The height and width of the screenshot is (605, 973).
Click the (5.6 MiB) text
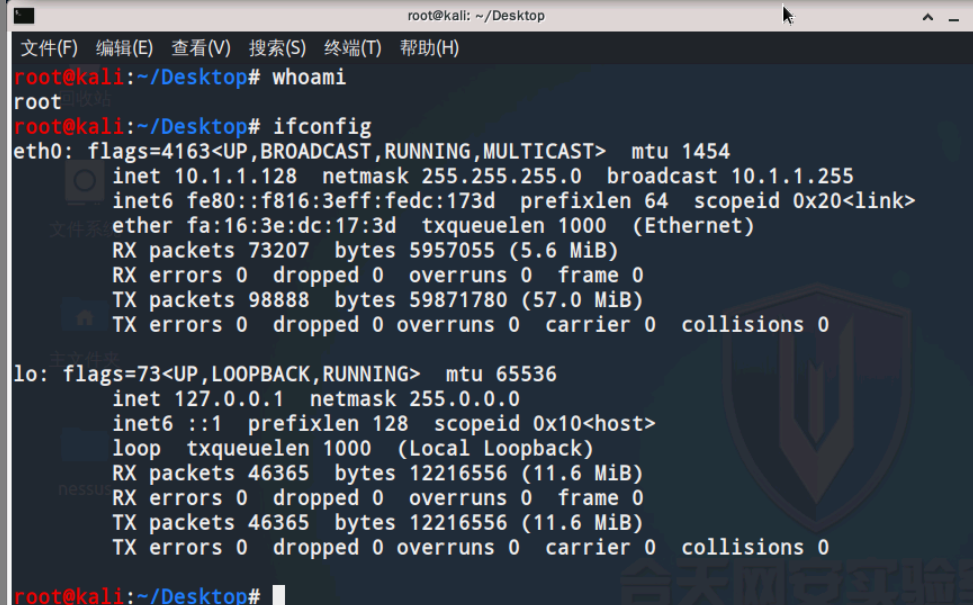563,251
